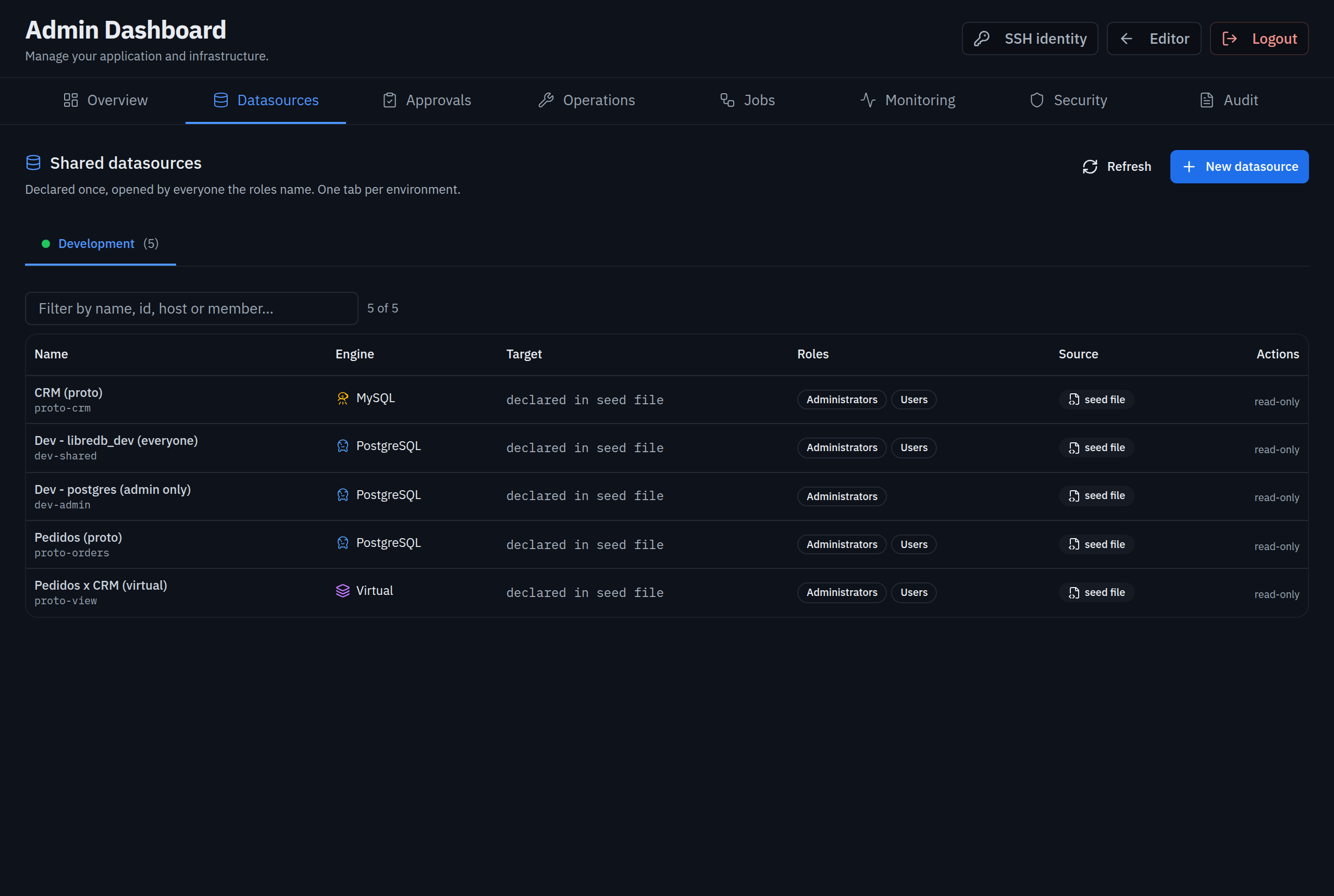Click the MySQL engine icon for CRM (proto)
Screen dimensions: 1334x896
pyautogui.click(x=343, y=399)
